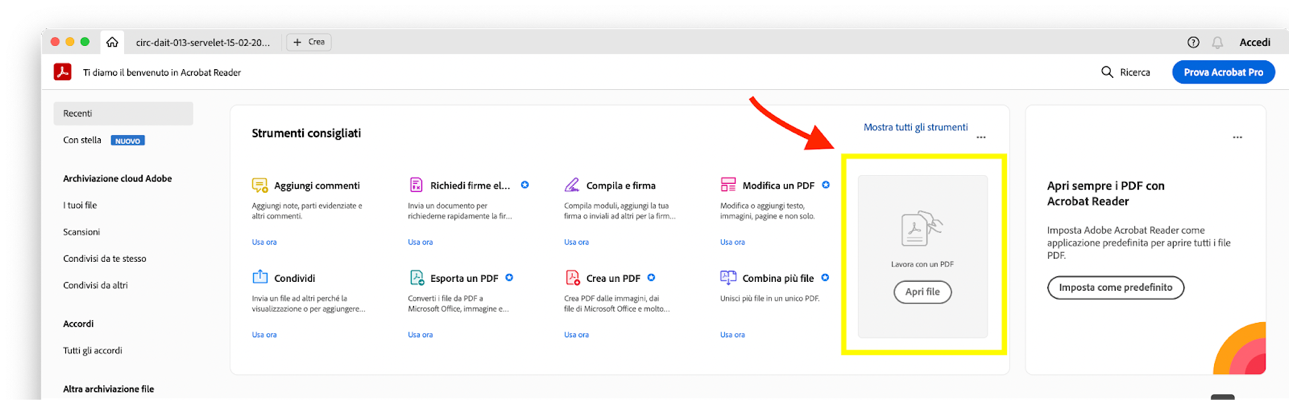
Task: Open Tutti gli accordi
Action: (92, 350)
